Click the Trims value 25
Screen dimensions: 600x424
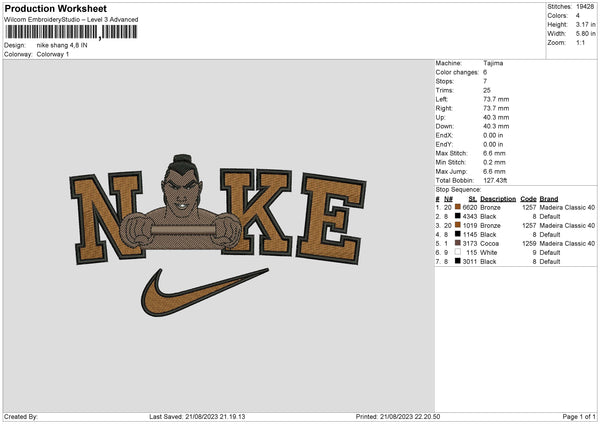coord(487,90)
